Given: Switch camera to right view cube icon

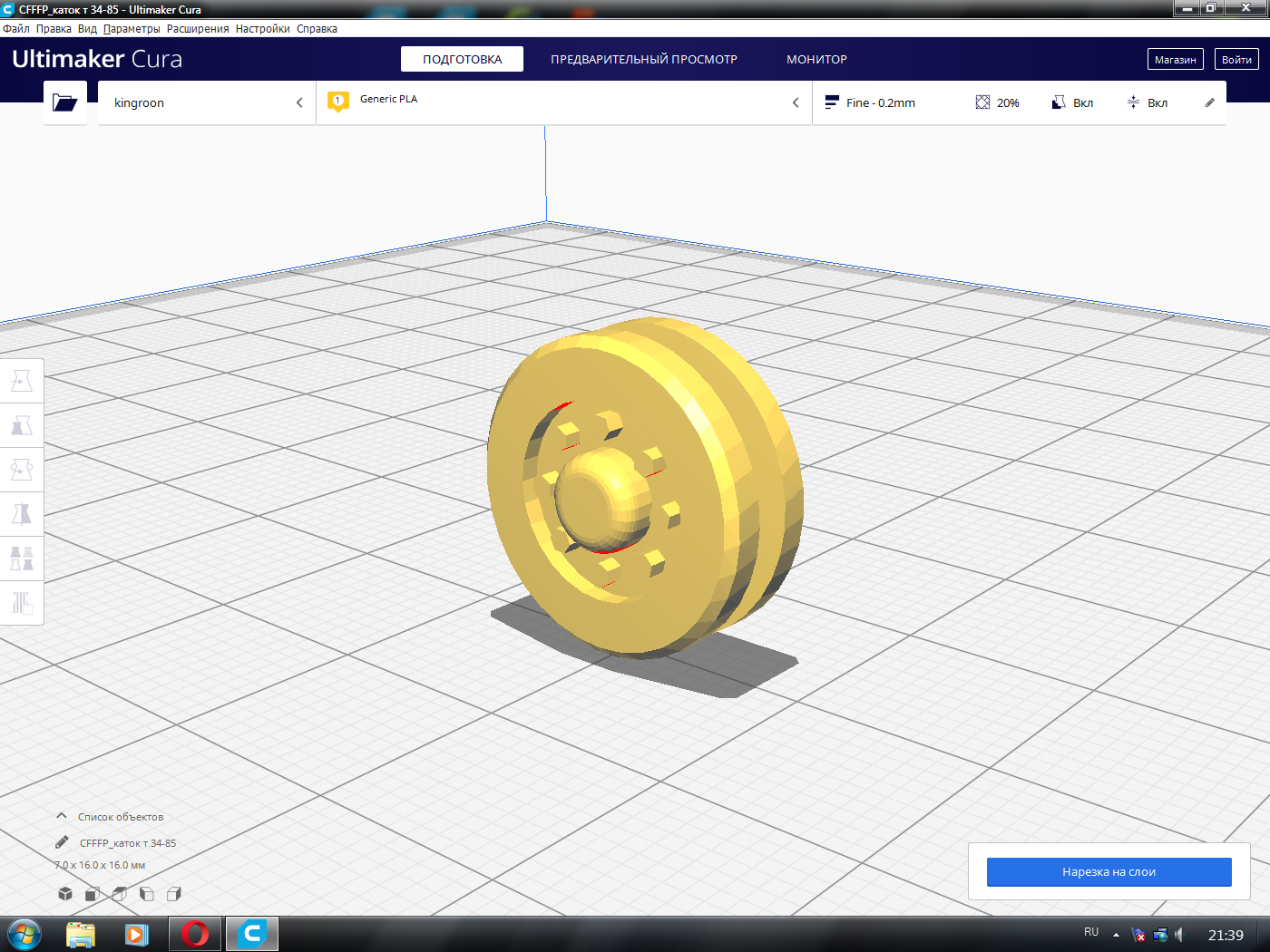Looking at the screenshot, I should 174,894.
